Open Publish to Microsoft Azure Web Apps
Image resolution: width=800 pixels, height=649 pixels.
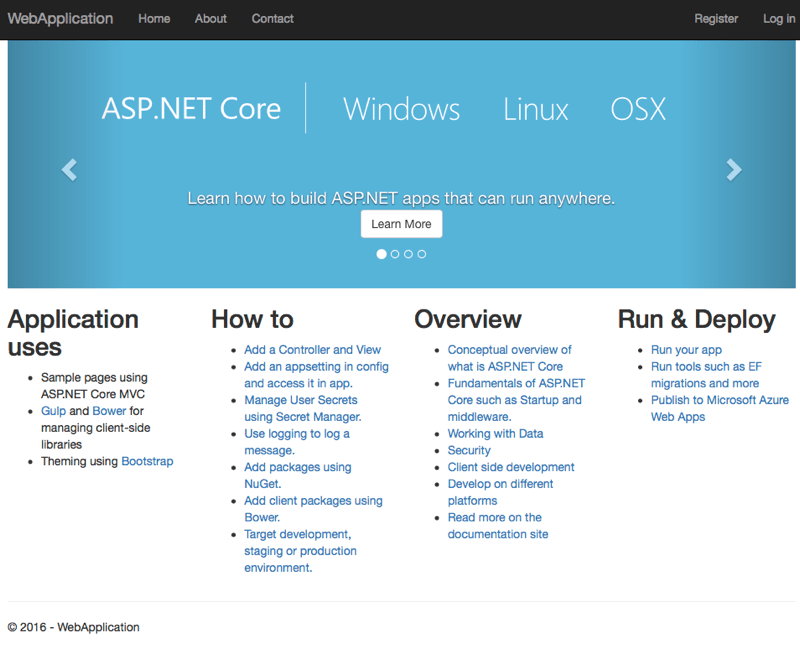[x=719, y=408]
